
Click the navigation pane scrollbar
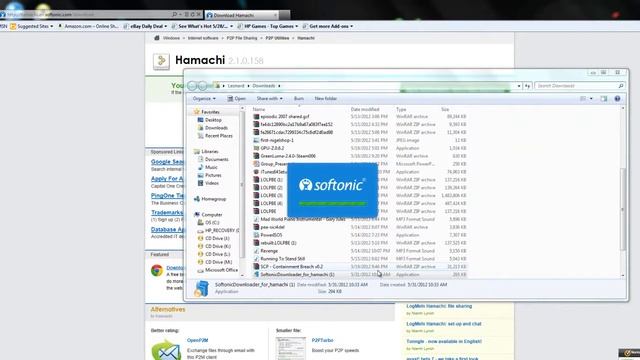pos(242,184)
